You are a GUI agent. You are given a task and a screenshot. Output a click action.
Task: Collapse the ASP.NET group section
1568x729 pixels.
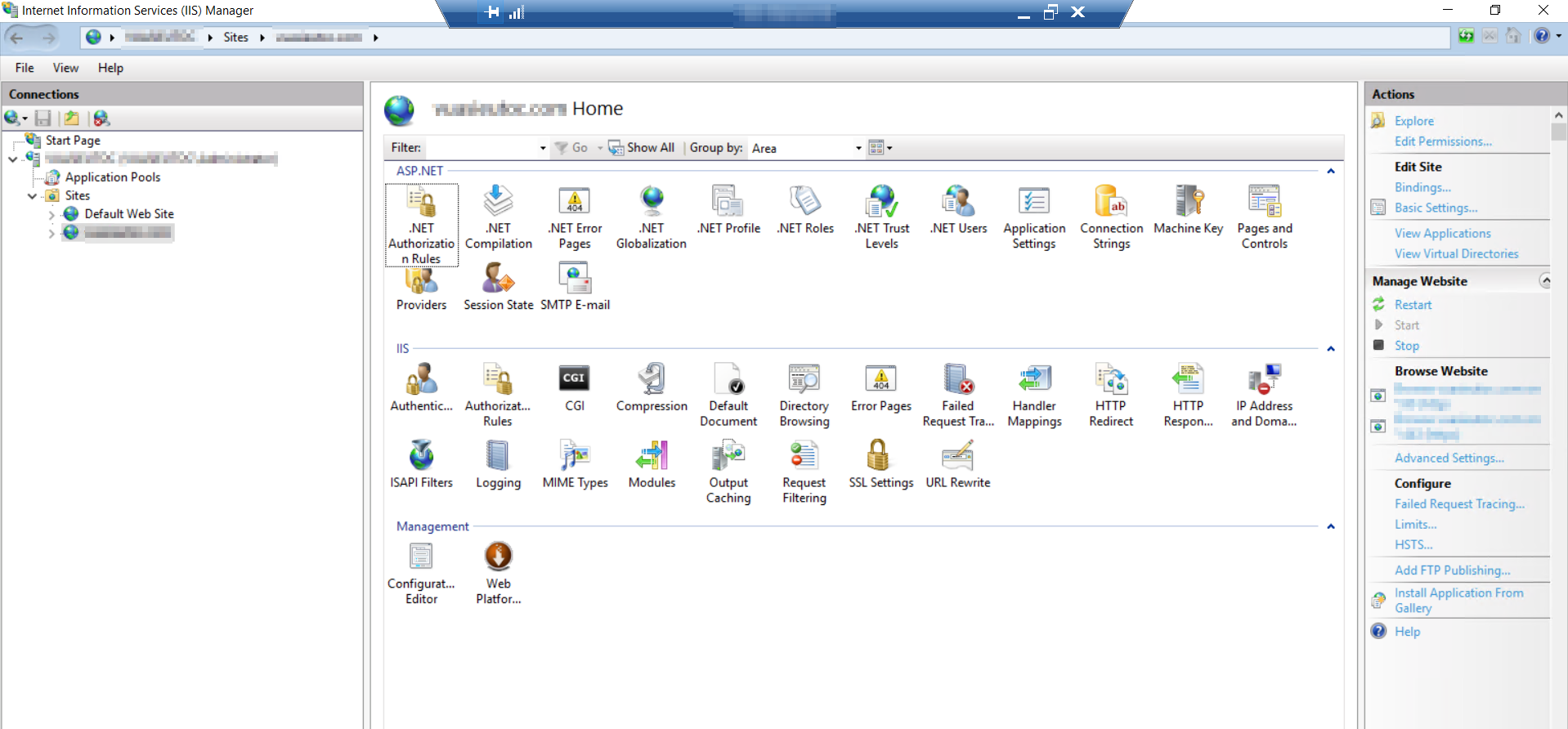1331,171
